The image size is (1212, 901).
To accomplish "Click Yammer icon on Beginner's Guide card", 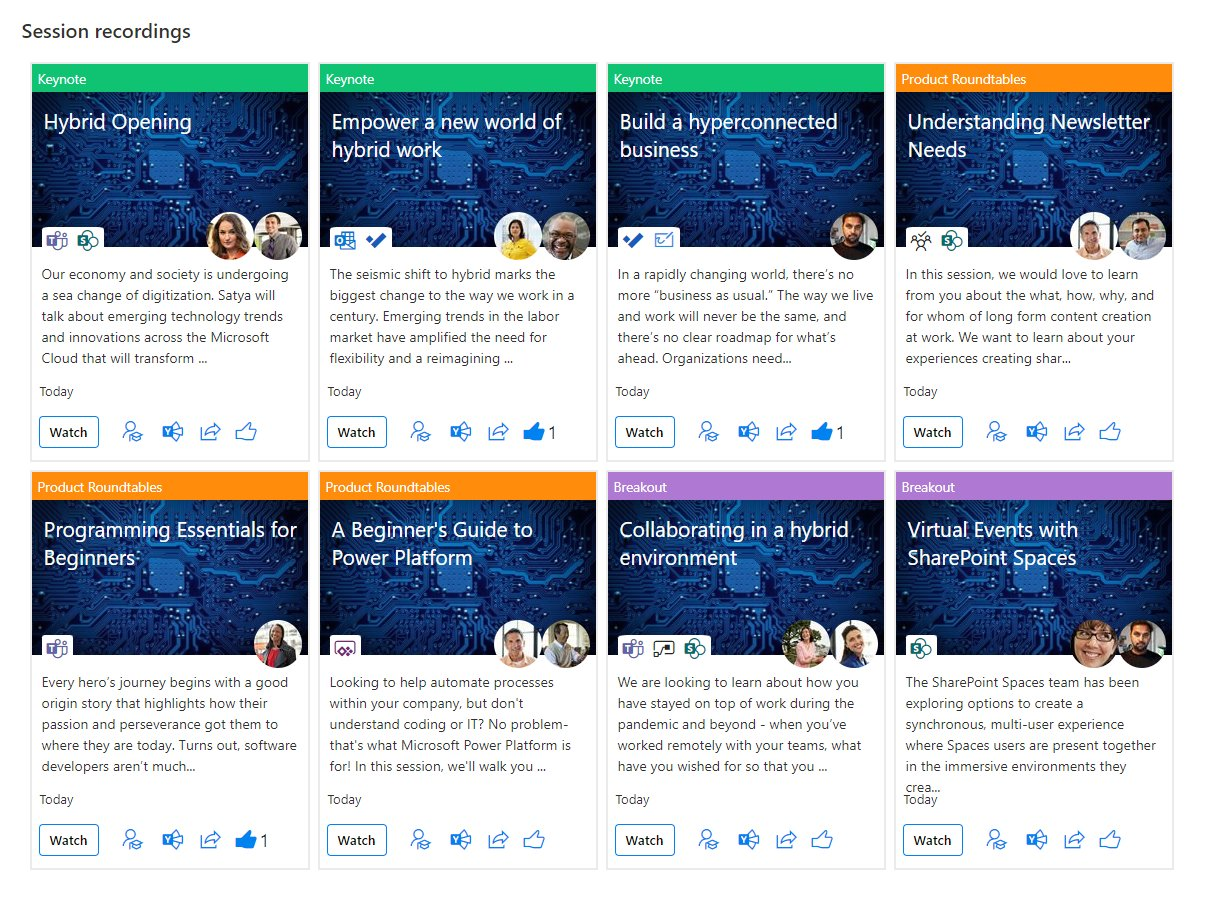I will [x=461, y=840].
